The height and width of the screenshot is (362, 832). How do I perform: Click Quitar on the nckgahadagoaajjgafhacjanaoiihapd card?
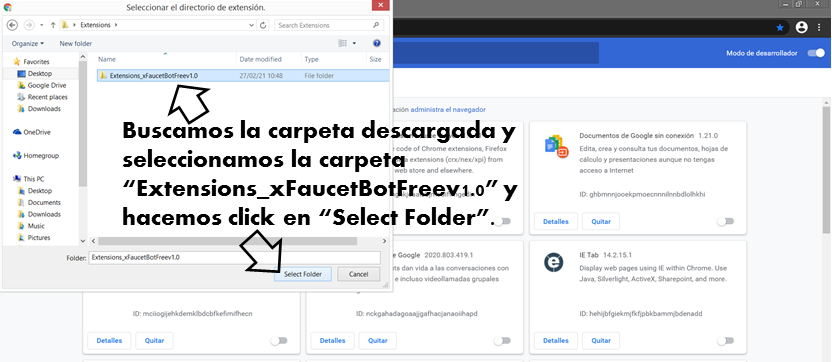pyautogui.click(x=377, y=340)
